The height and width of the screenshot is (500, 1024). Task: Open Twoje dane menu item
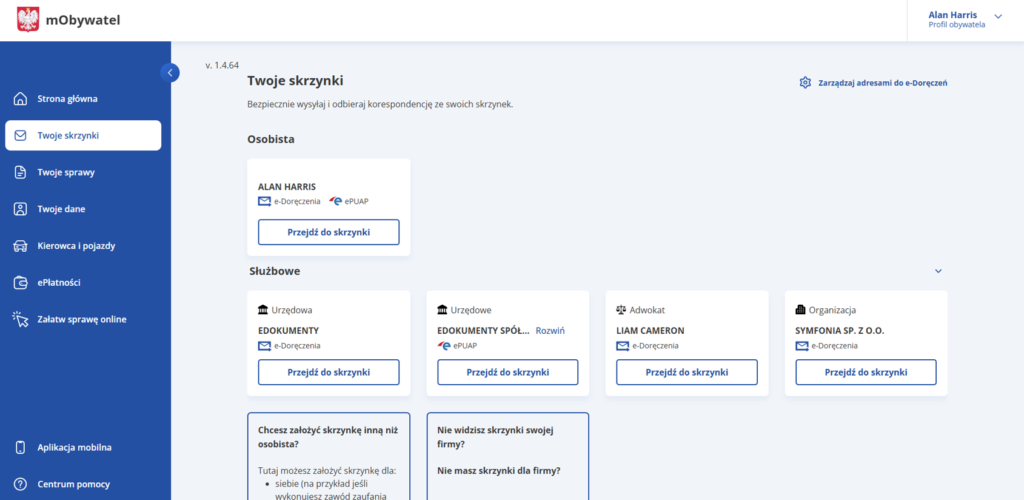pyautogui.click(x=83, y=209)
